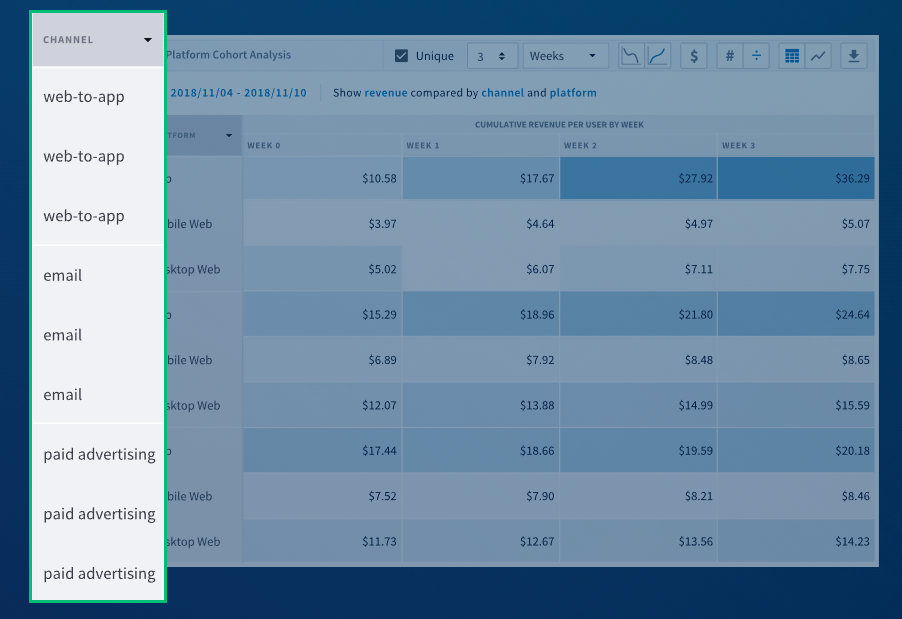Click the number 3 stepper control
The width and height of the screenshot is (902, 619).
point(492,56)
